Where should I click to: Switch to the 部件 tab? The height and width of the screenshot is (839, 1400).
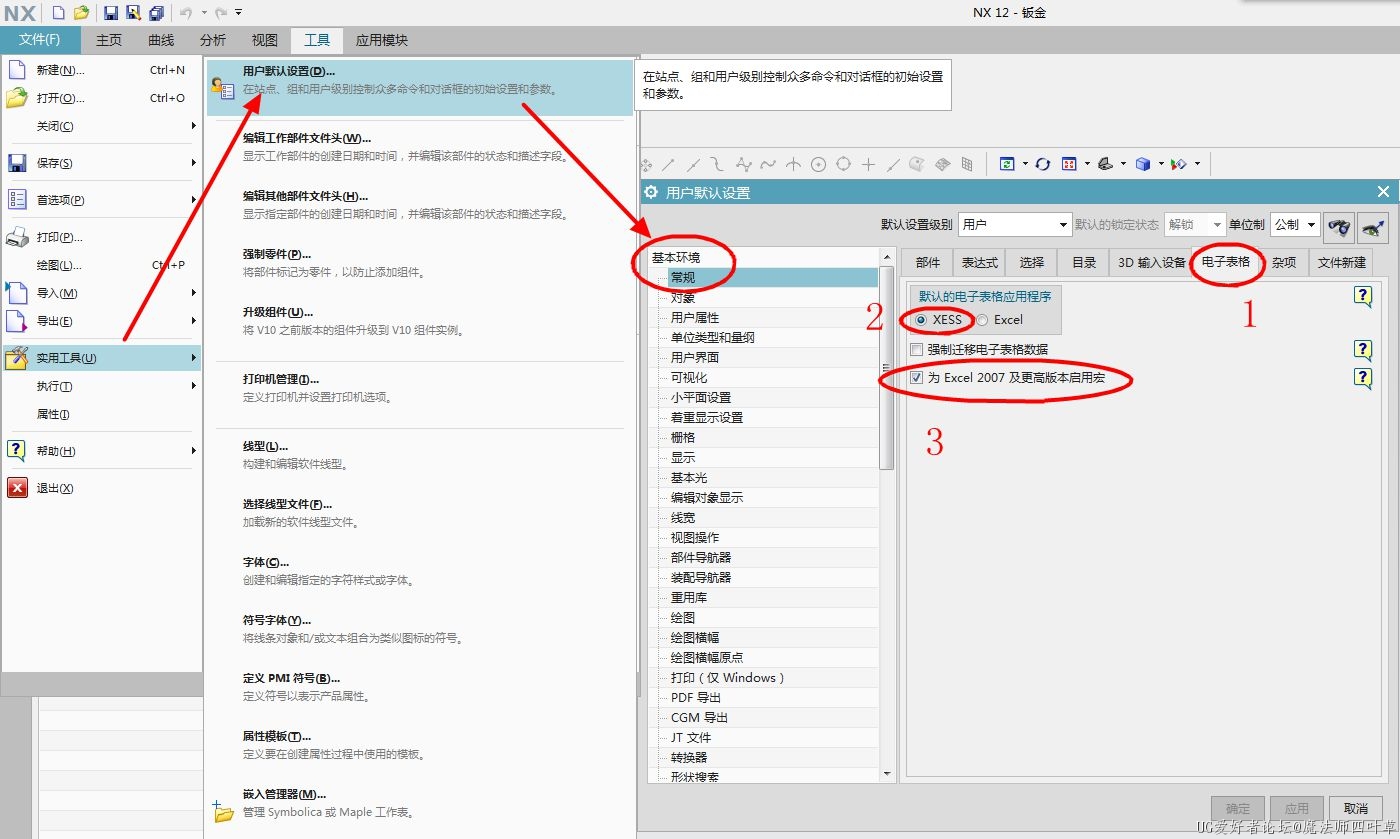pyautogui.click(x=928, y=262)
